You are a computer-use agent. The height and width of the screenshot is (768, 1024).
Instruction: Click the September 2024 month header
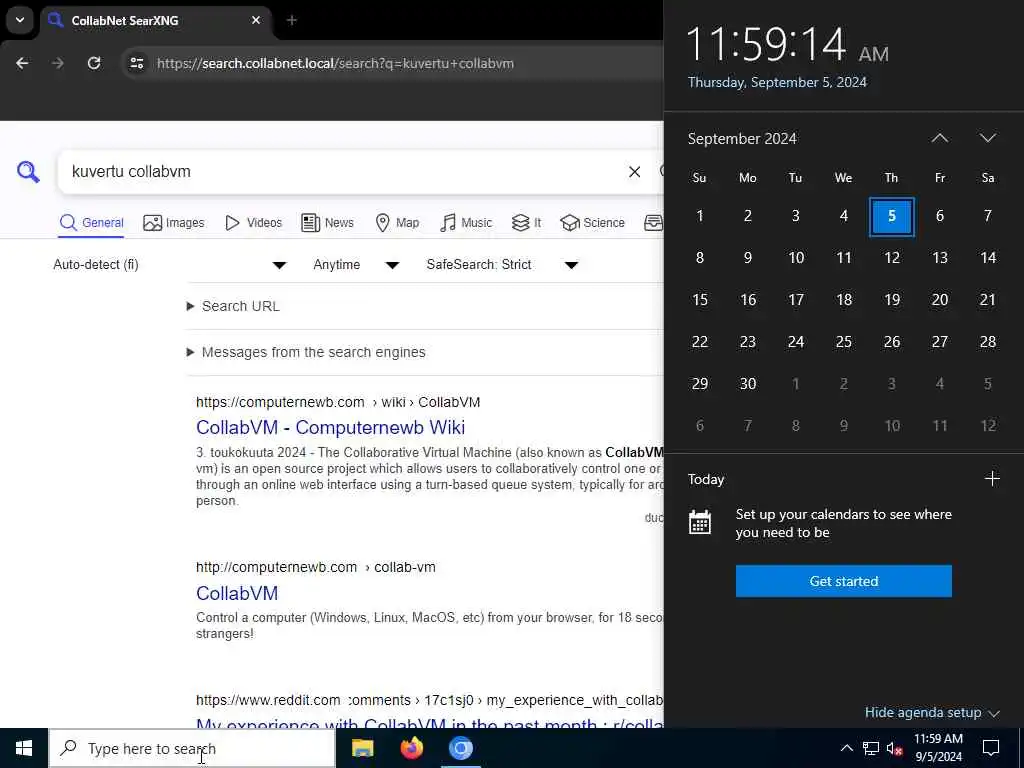[x=742, y=138]
